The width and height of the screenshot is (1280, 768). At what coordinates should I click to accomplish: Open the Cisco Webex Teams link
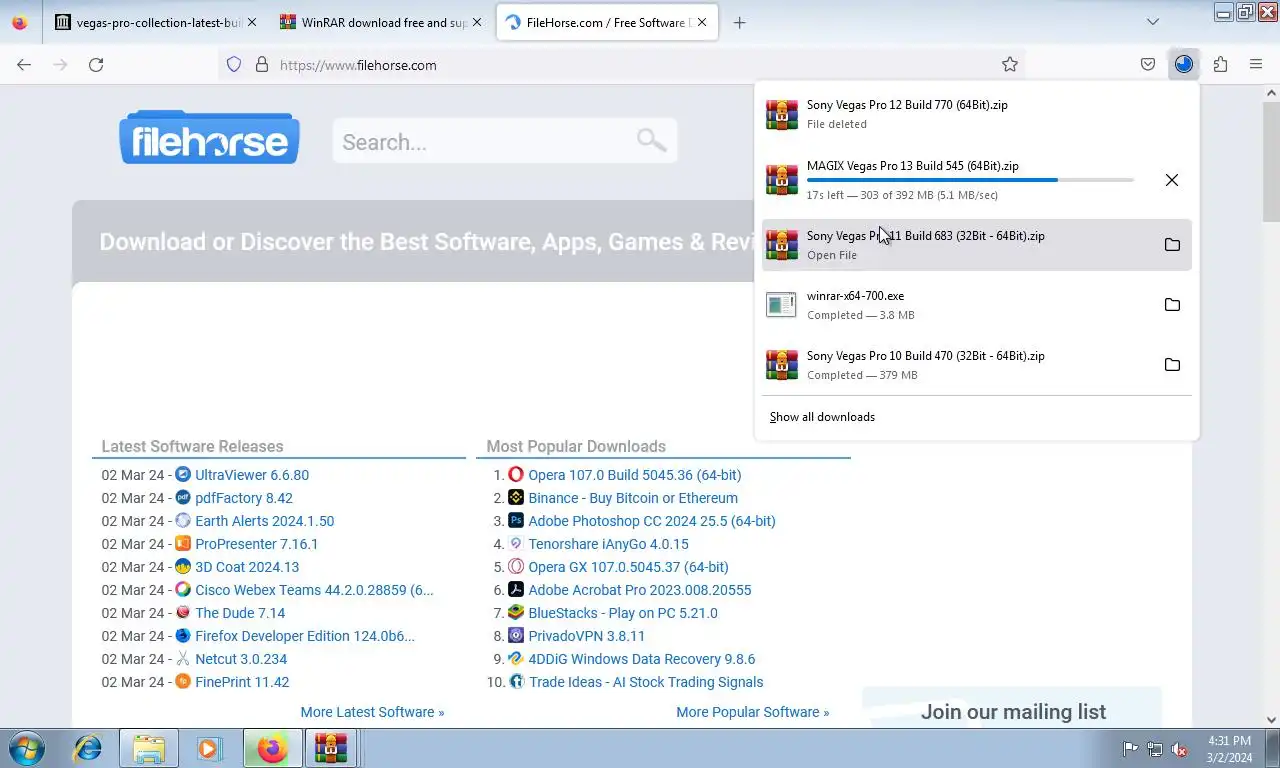(x=314, y=590)
